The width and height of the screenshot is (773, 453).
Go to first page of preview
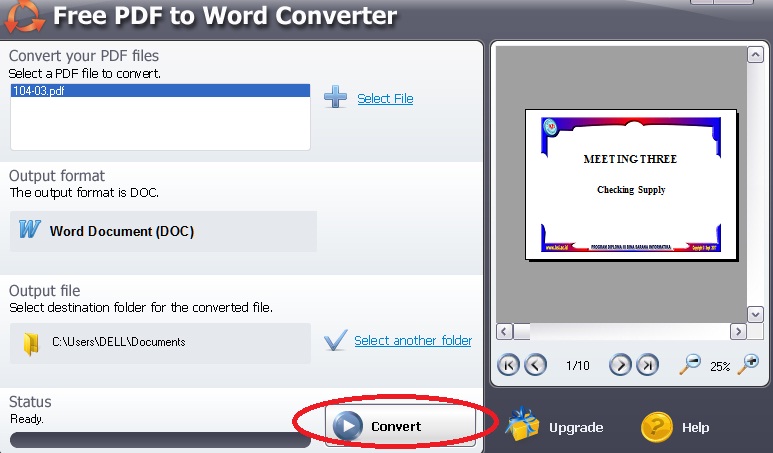coord(508,365)
